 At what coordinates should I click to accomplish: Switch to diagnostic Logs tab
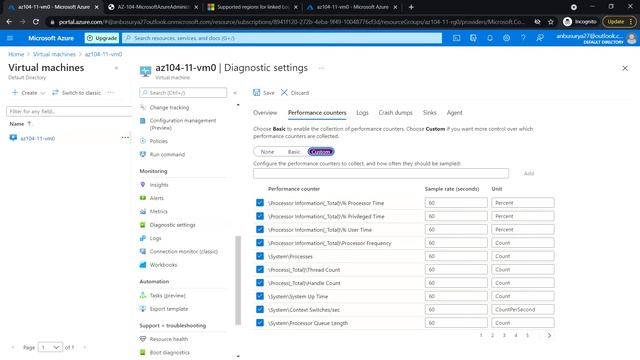click(362, 113)
